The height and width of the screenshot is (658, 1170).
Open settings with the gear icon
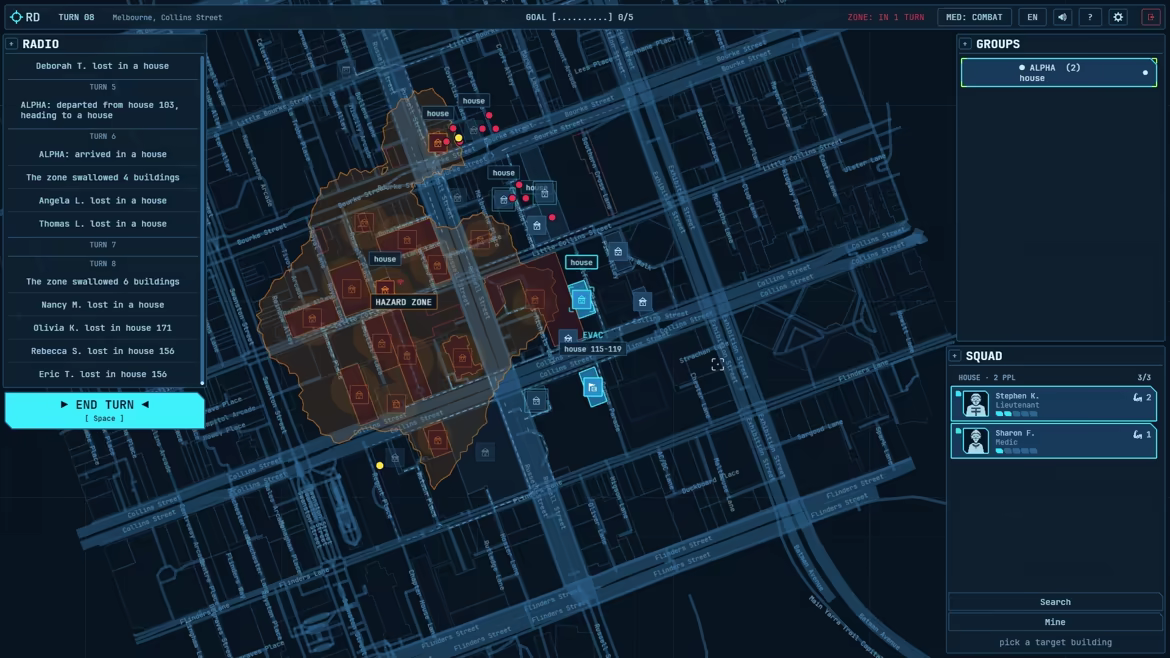(x=1119, y=16)
